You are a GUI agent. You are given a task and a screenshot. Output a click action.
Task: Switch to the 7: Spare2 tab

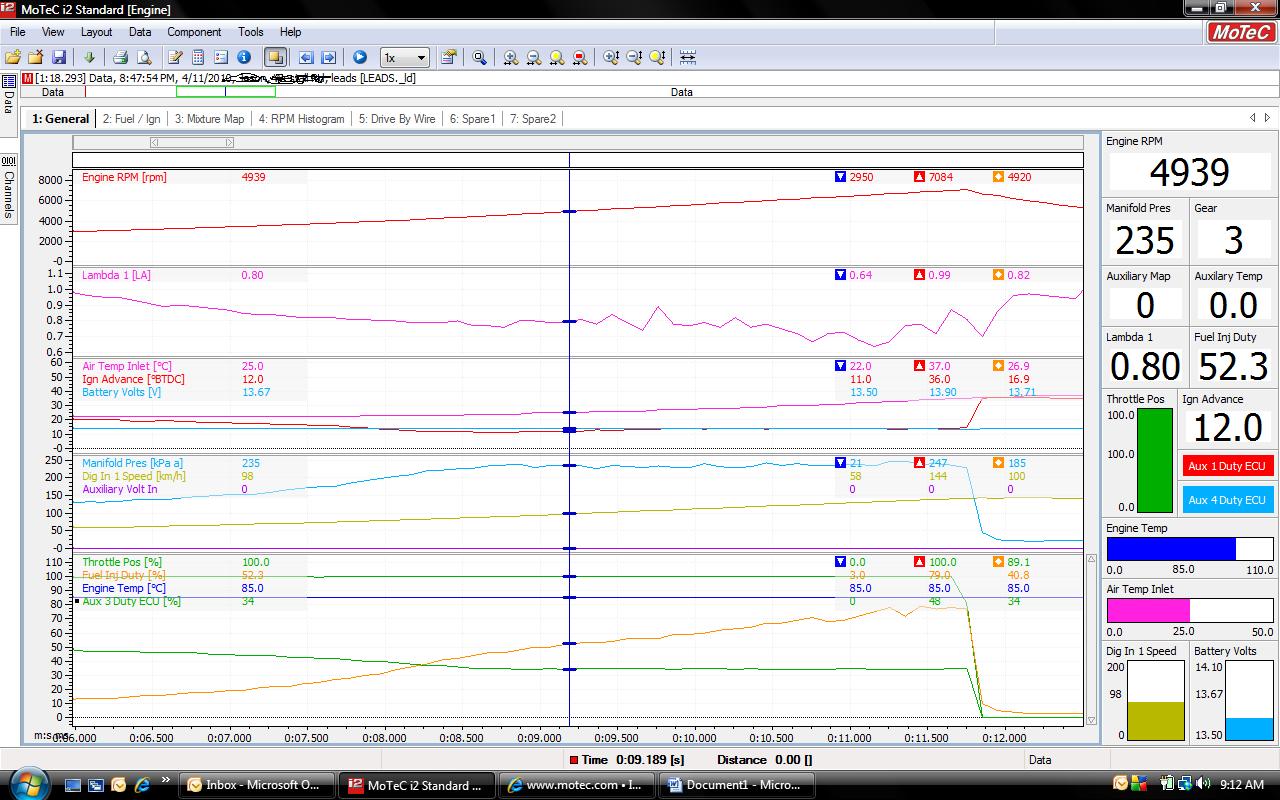click(x=532, y=119)
